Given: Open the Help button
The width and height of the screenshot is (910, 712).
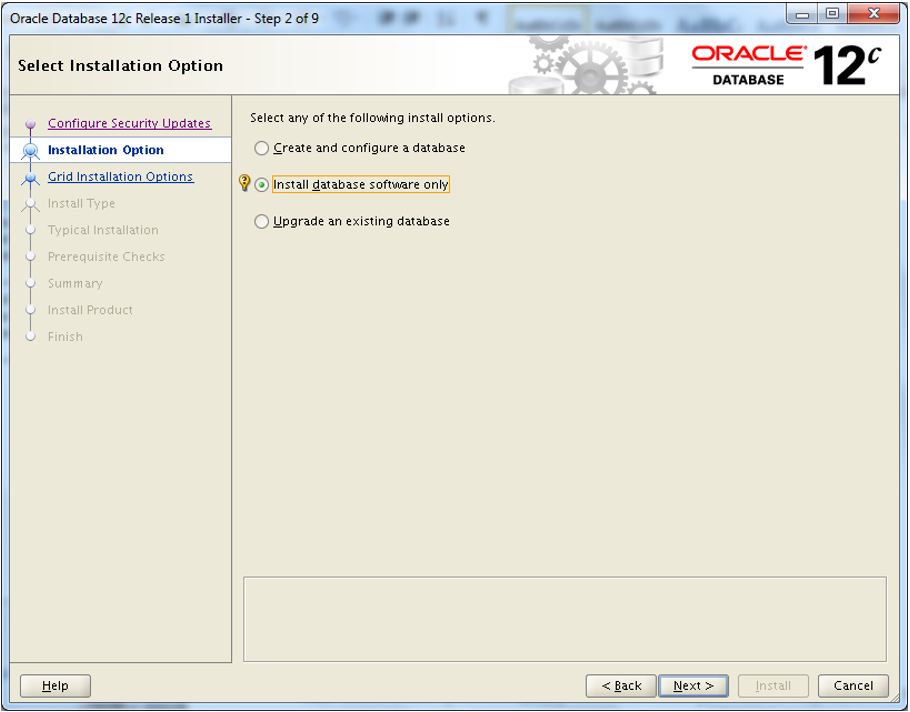Looking at the screenshot, I should pos(55,686).
